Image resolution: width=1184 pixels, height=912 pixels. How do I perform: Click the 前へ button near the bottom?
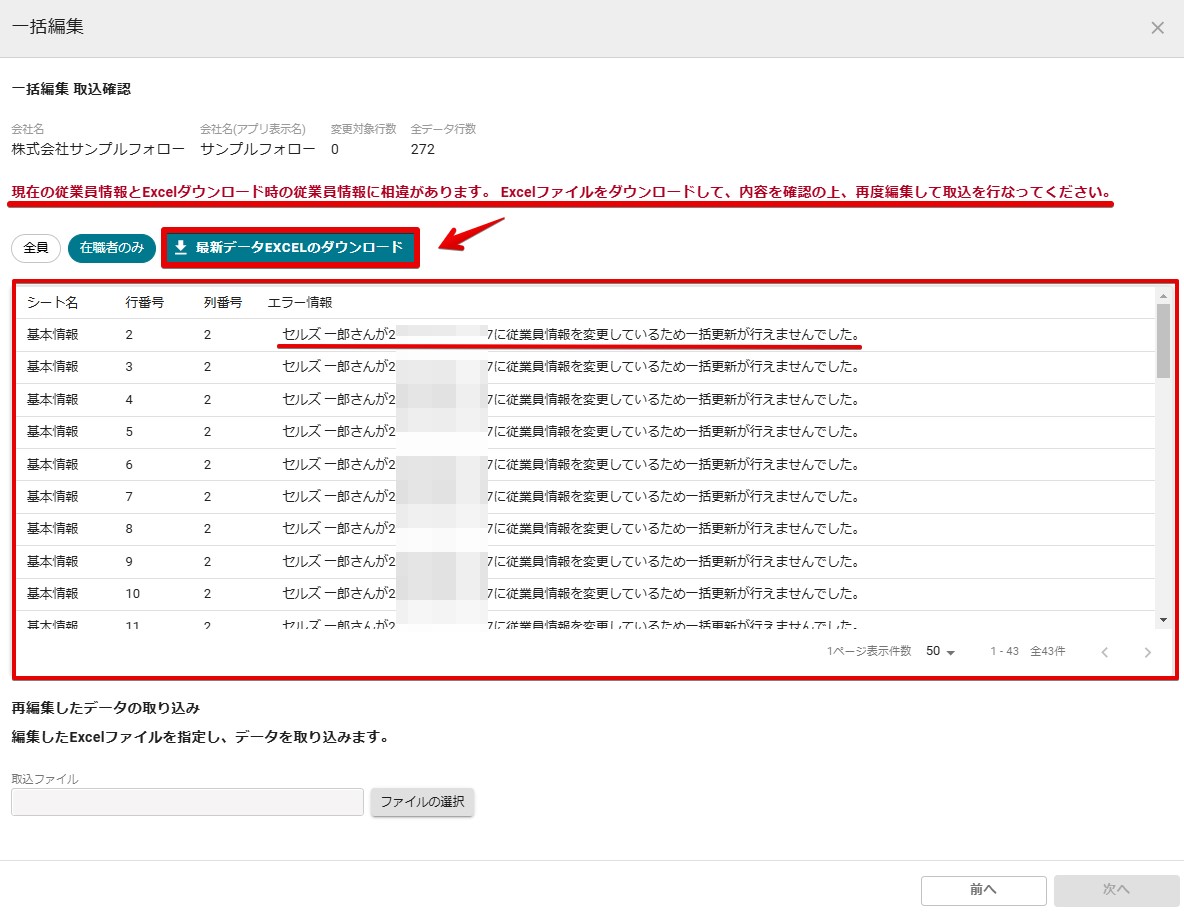(983, 890)
